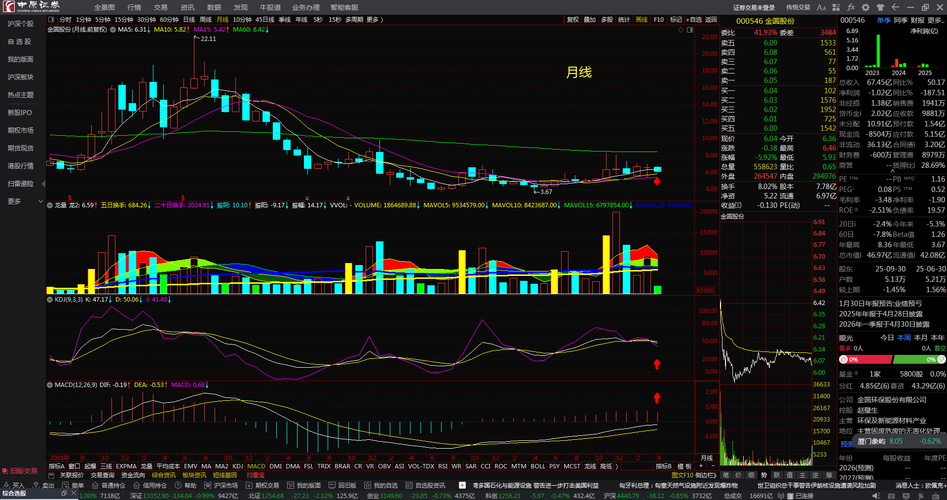Open 信用持仓 credit holdings
The height and width of the screenshot is (500, 947).
[149, 485]
